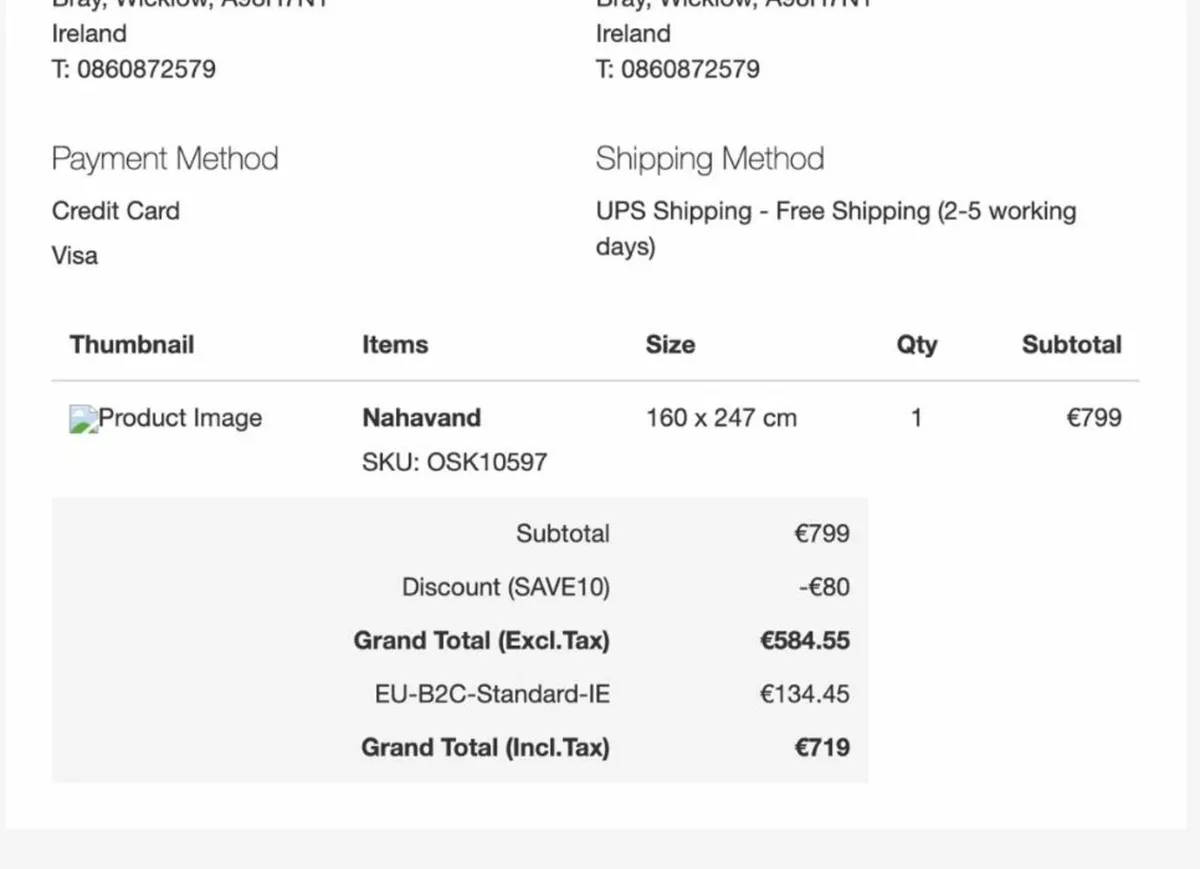Screen dimensions: 1200x869
Task: Click the Qty column header
Action: (916, 345)
